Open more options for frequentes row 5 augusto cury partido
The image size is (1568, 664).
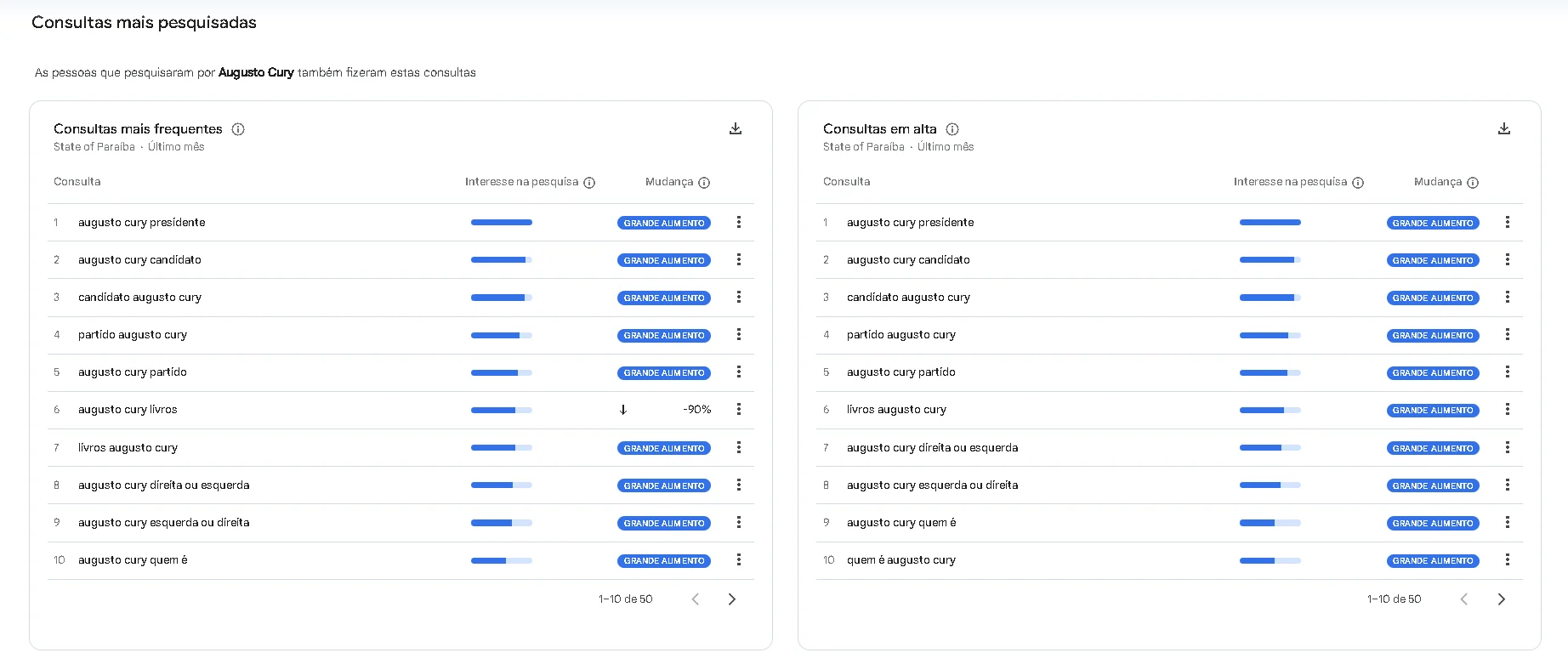pos(739,372)
